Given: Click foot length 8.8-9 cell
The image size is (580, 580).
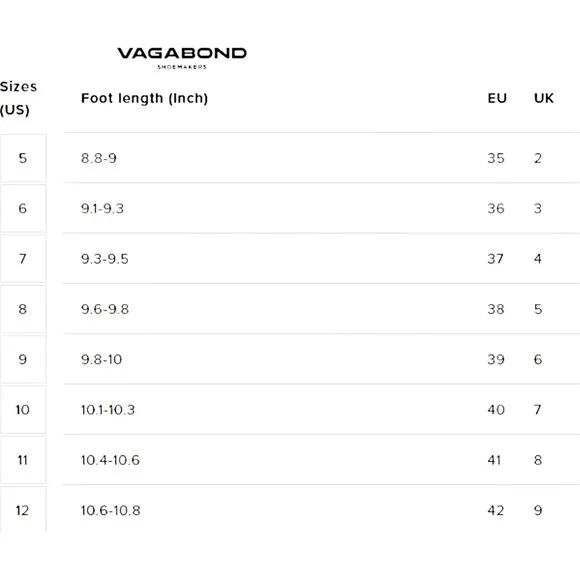Looking at the screenshot, I should [99, 158].
